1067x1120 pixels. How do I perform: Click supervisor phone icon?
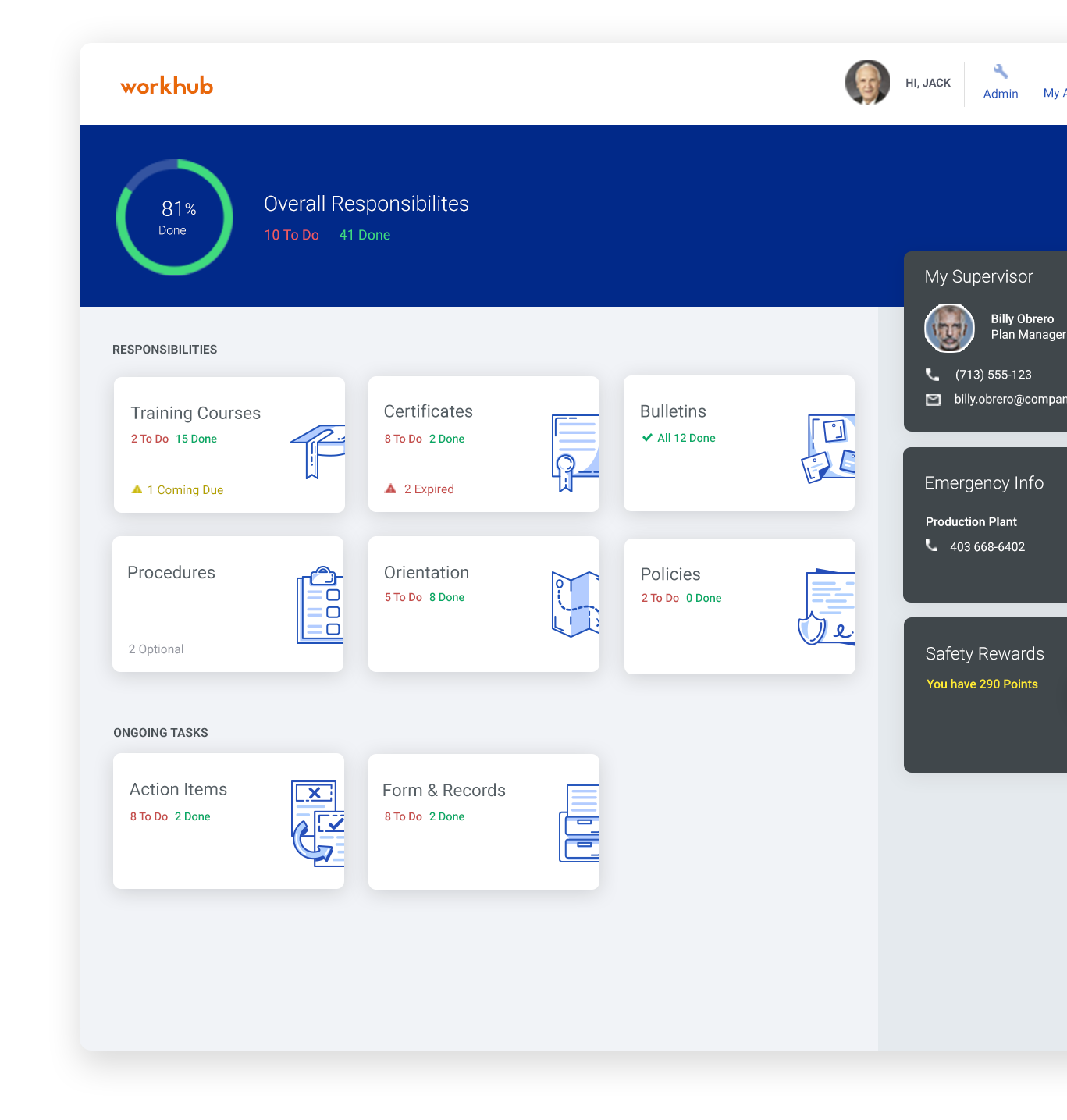933,375
